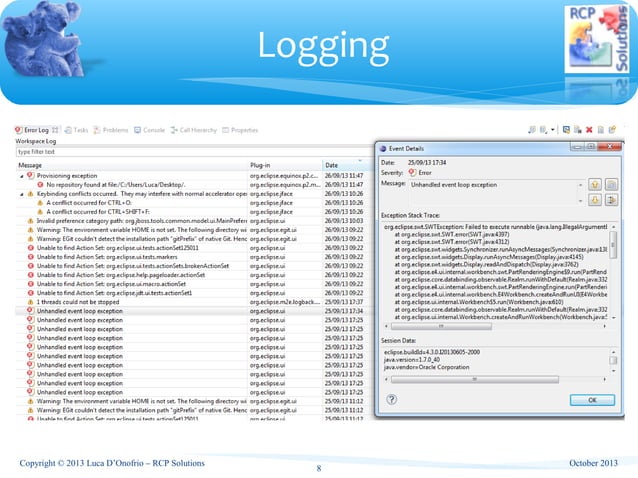
Task: Click the Message field text in Event Details
Action: [454, 185]
